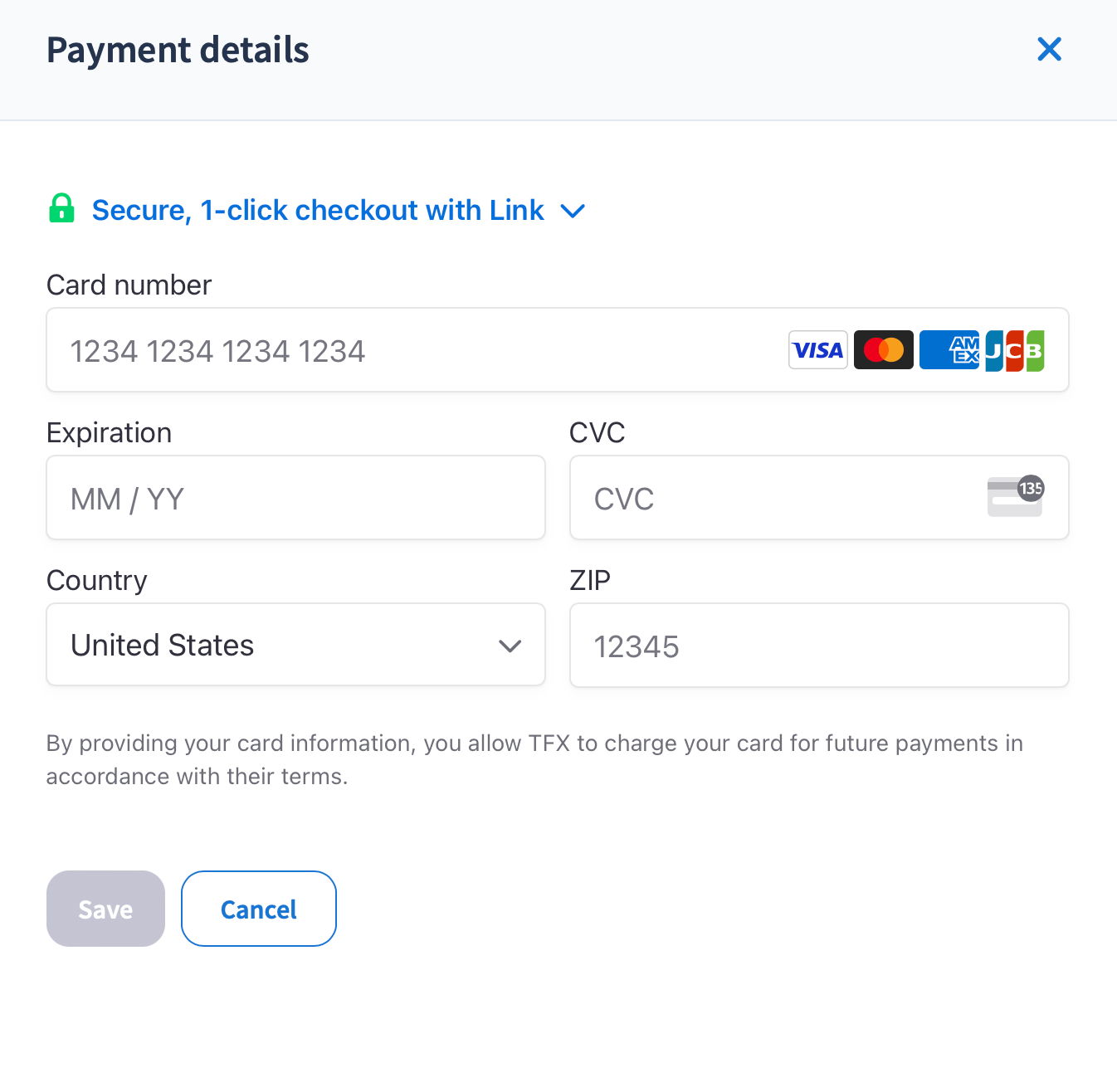Click the Mastercard logo
The height and width of the screenshot is (1092, 1117).
(883, 350)
